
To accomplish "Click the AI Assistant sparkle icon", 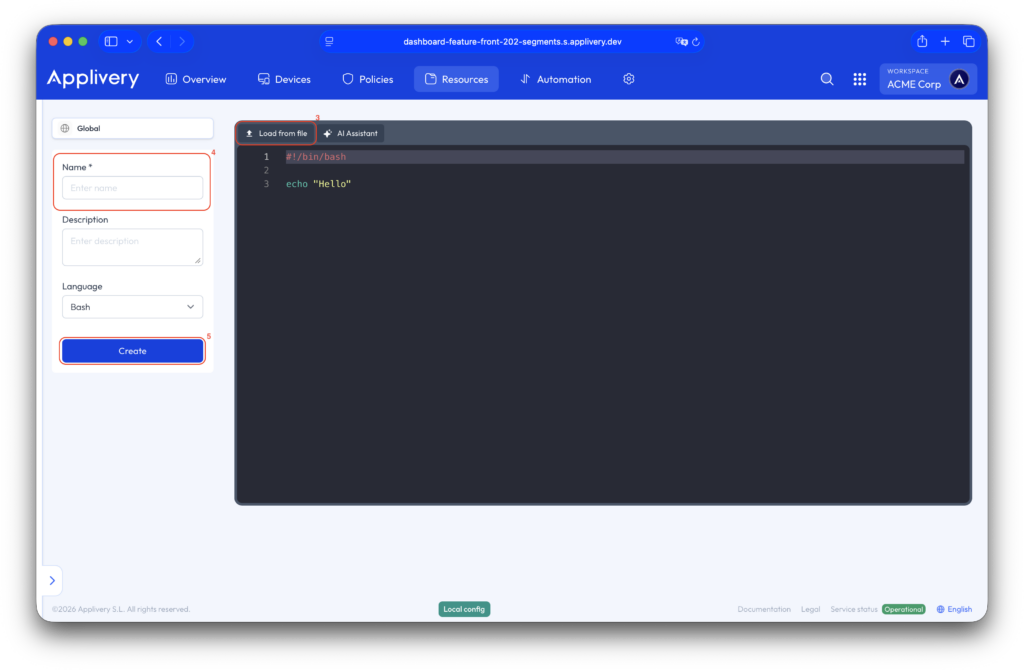I will point(330,132).
